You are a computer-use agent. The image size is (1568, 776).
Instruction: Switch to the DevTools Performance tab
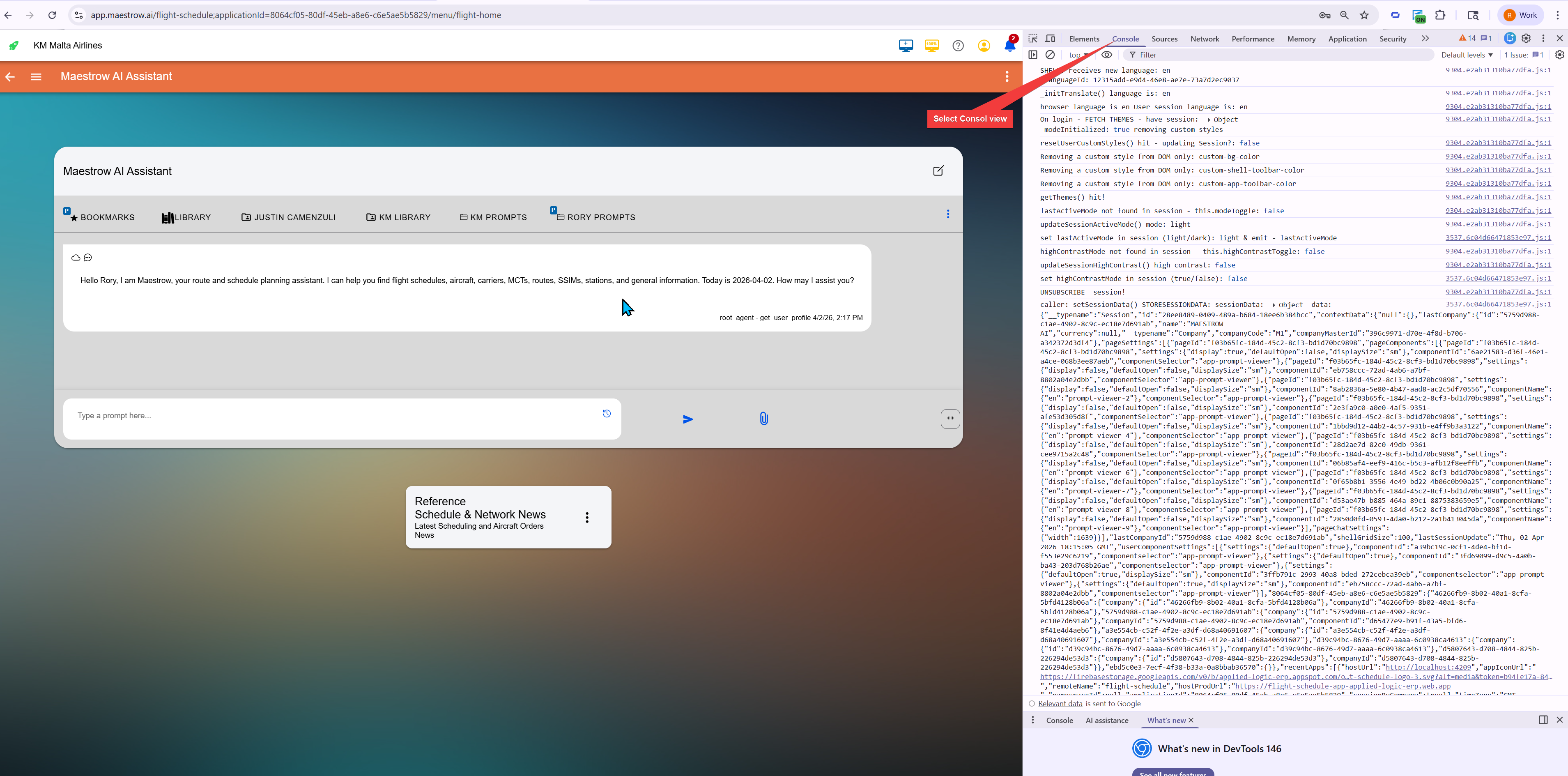click(1253, 39)
